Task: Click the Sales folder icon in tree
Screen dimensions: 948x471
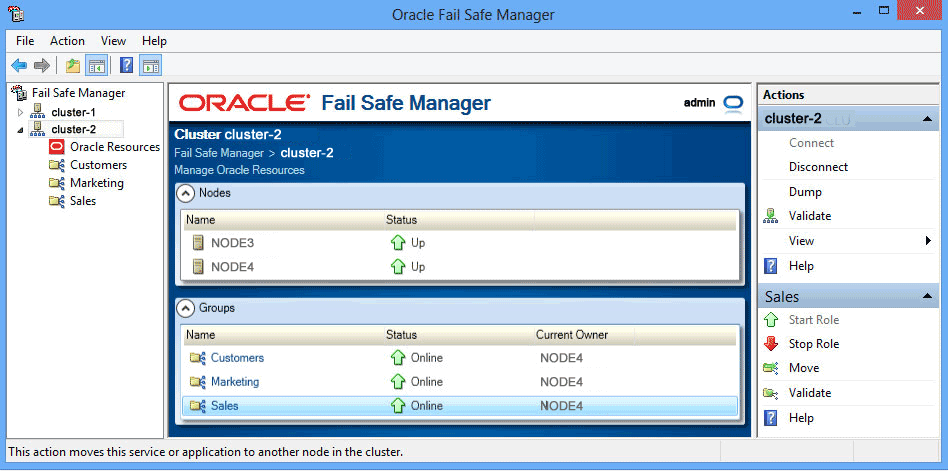Action: [x=57, y=201]
